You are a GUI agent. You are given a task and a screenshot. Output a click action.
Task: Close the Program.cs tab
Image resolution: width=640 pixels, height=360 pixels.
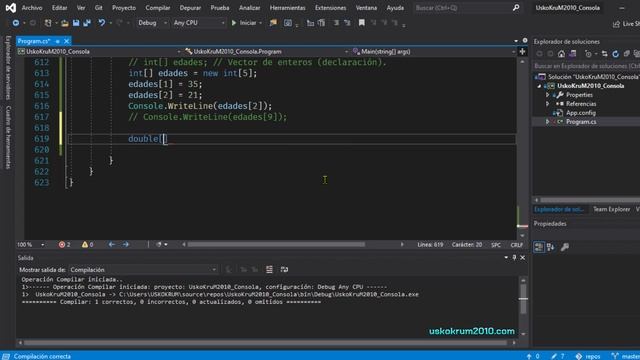pos(67,41)
